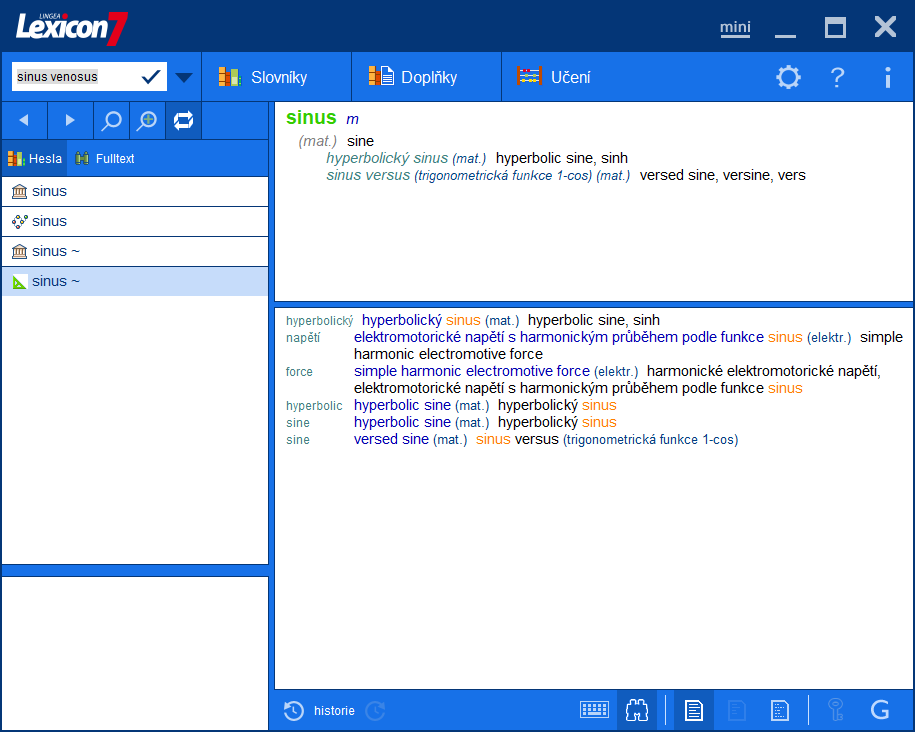This screenshot has height=732, width=915.
Task: Open Google lookup via the G icon
Action: (881, 709)
